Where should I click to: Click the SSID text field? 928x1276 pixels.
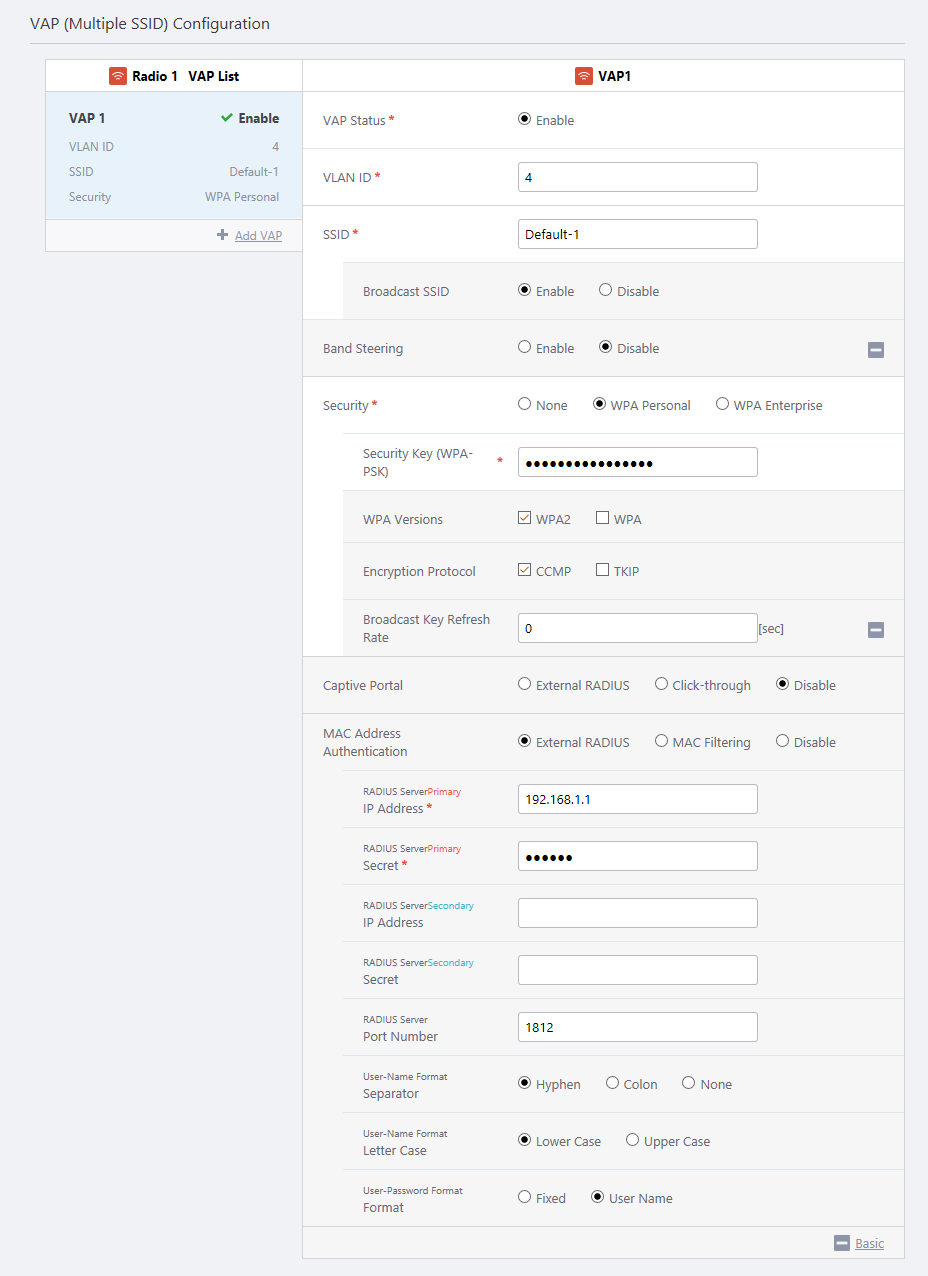tap(637, 234)
